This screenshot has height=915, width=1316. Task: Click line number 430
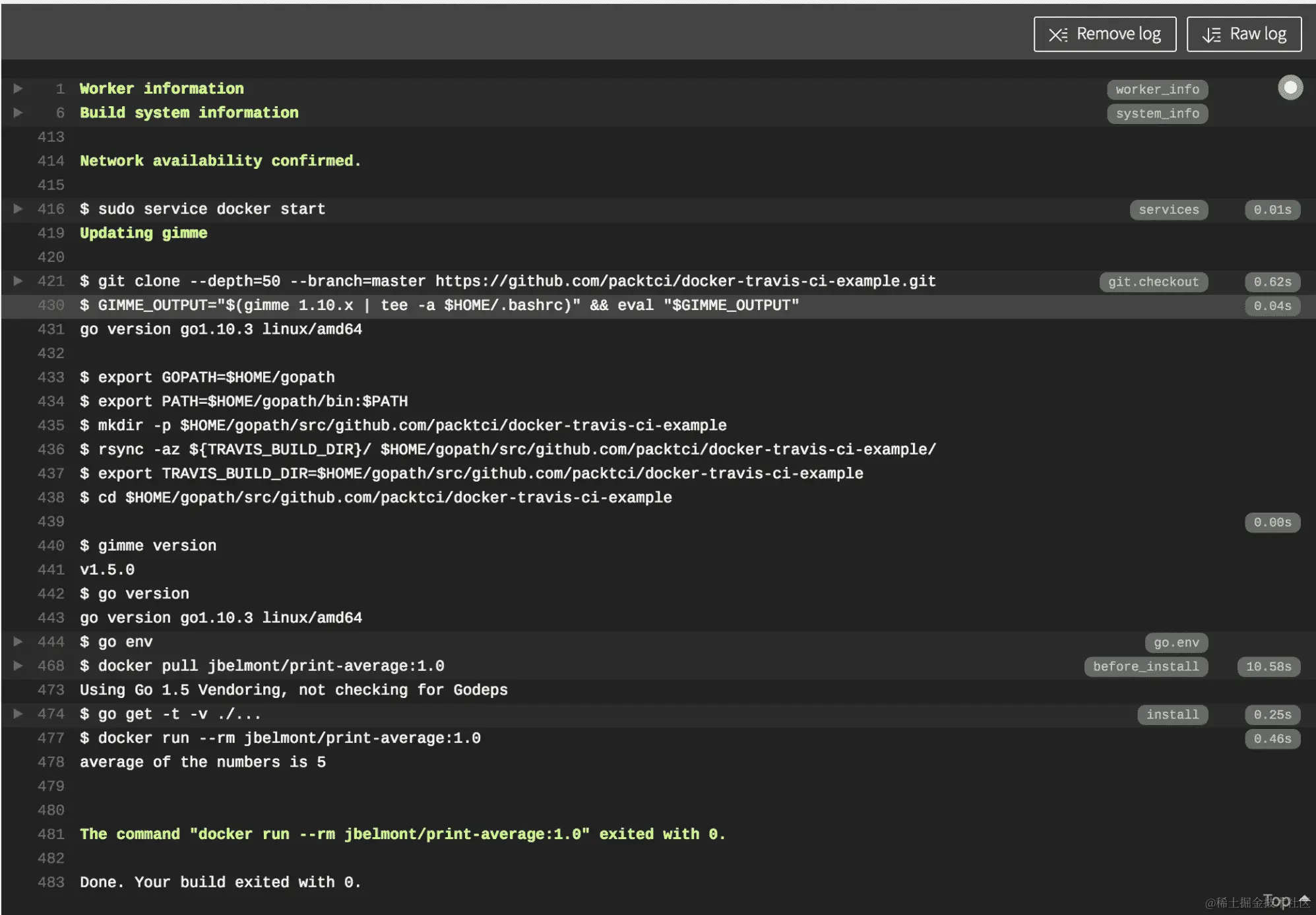click(51, 305)
